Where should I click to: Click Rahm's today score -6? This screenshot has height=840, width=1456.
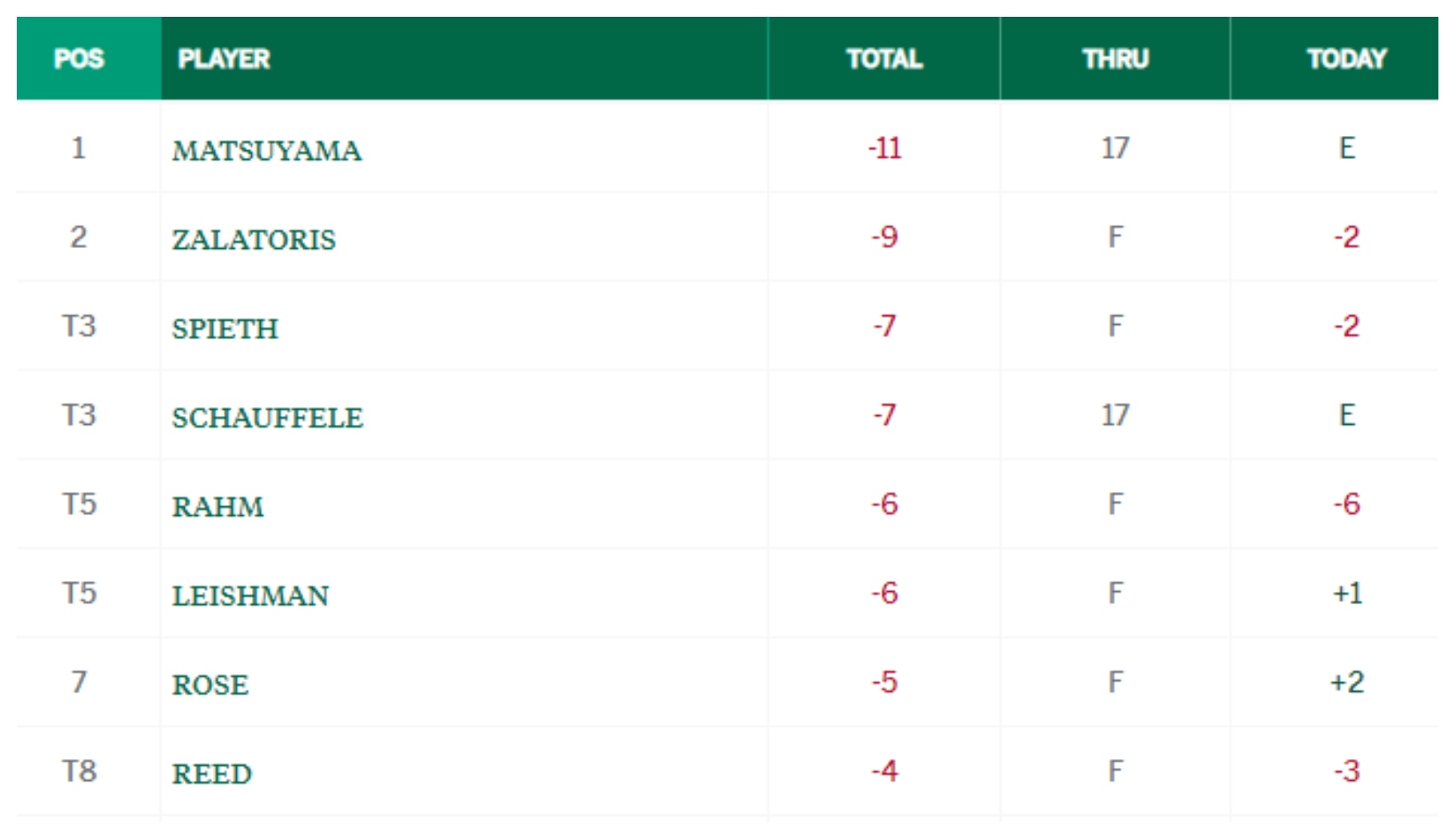pyautogui.click(x=1346, y=504)
